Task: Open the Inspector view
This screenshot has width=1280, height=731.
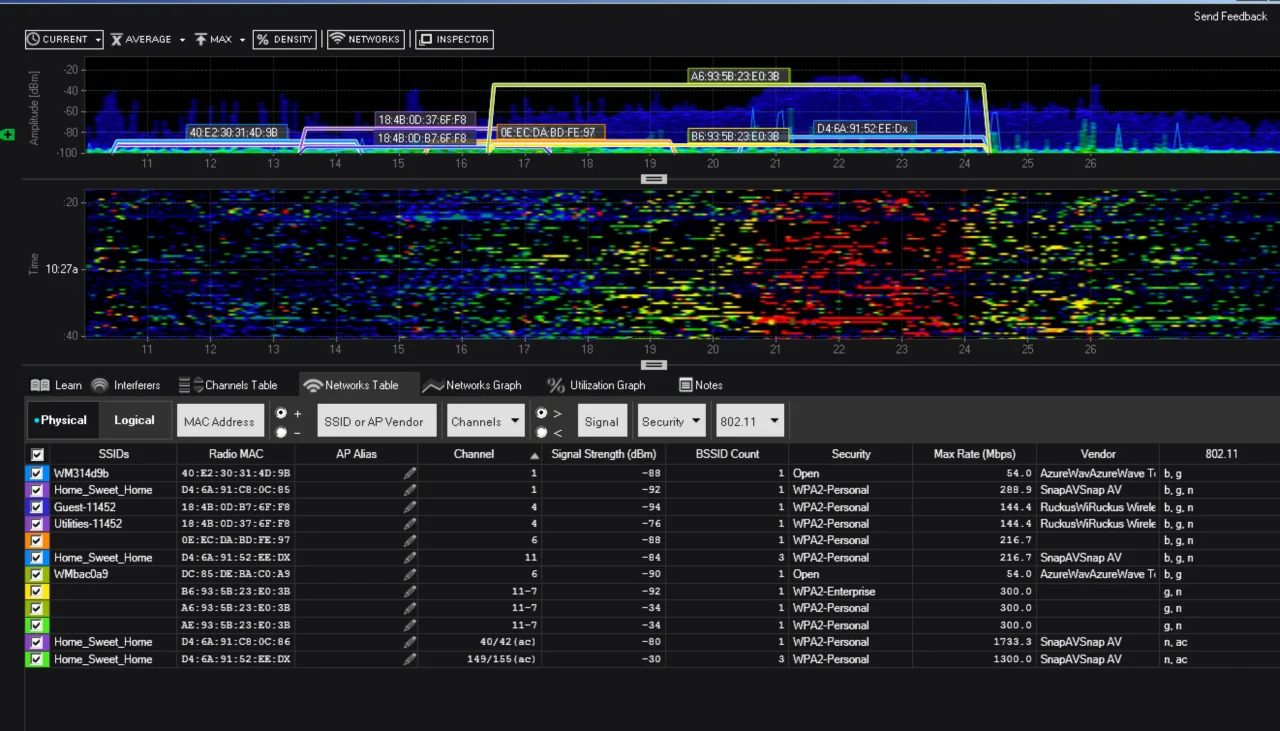Action: pos(454,40)
